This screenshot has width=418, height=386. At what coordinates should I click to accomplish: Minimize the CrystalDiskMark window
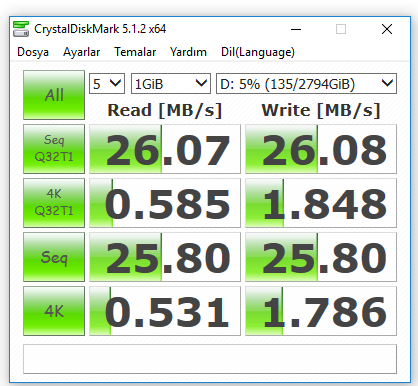pos(296,29)
